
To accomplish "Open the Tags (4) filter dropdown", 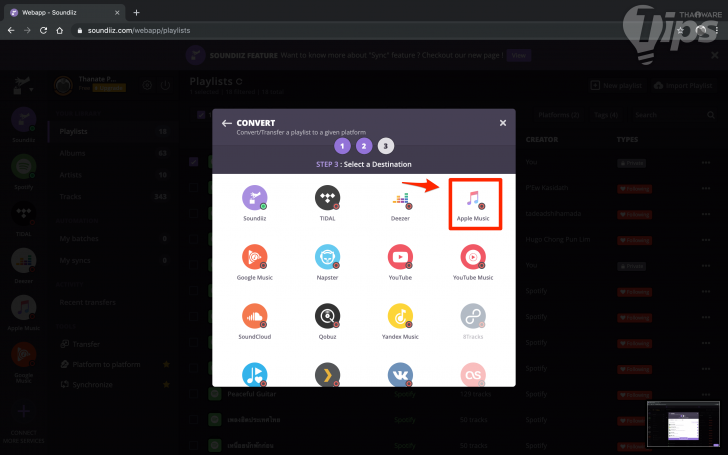I will (606, 115).
